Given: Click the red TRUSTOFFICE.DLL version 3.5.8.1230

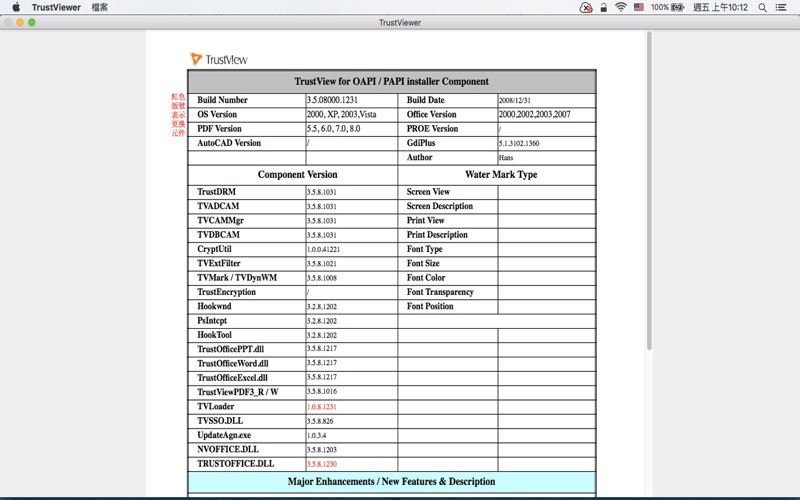Looking at the screenshot, I should [x=321, y=464].
